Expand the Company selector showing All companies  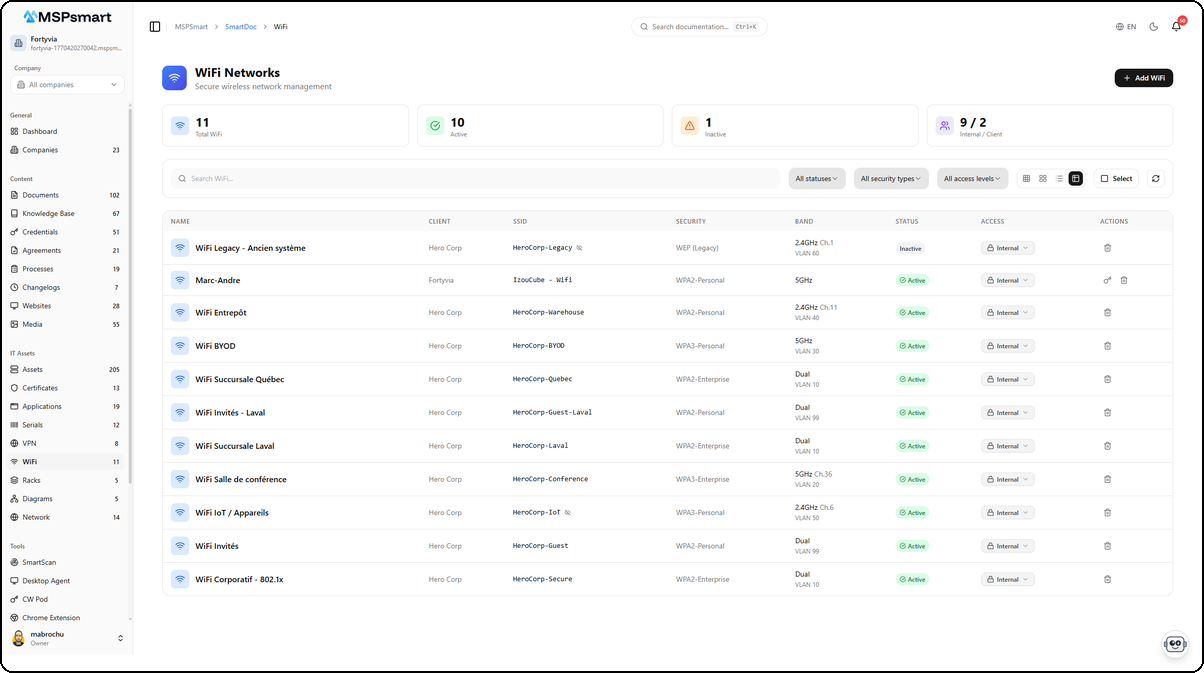click(65, 84)
